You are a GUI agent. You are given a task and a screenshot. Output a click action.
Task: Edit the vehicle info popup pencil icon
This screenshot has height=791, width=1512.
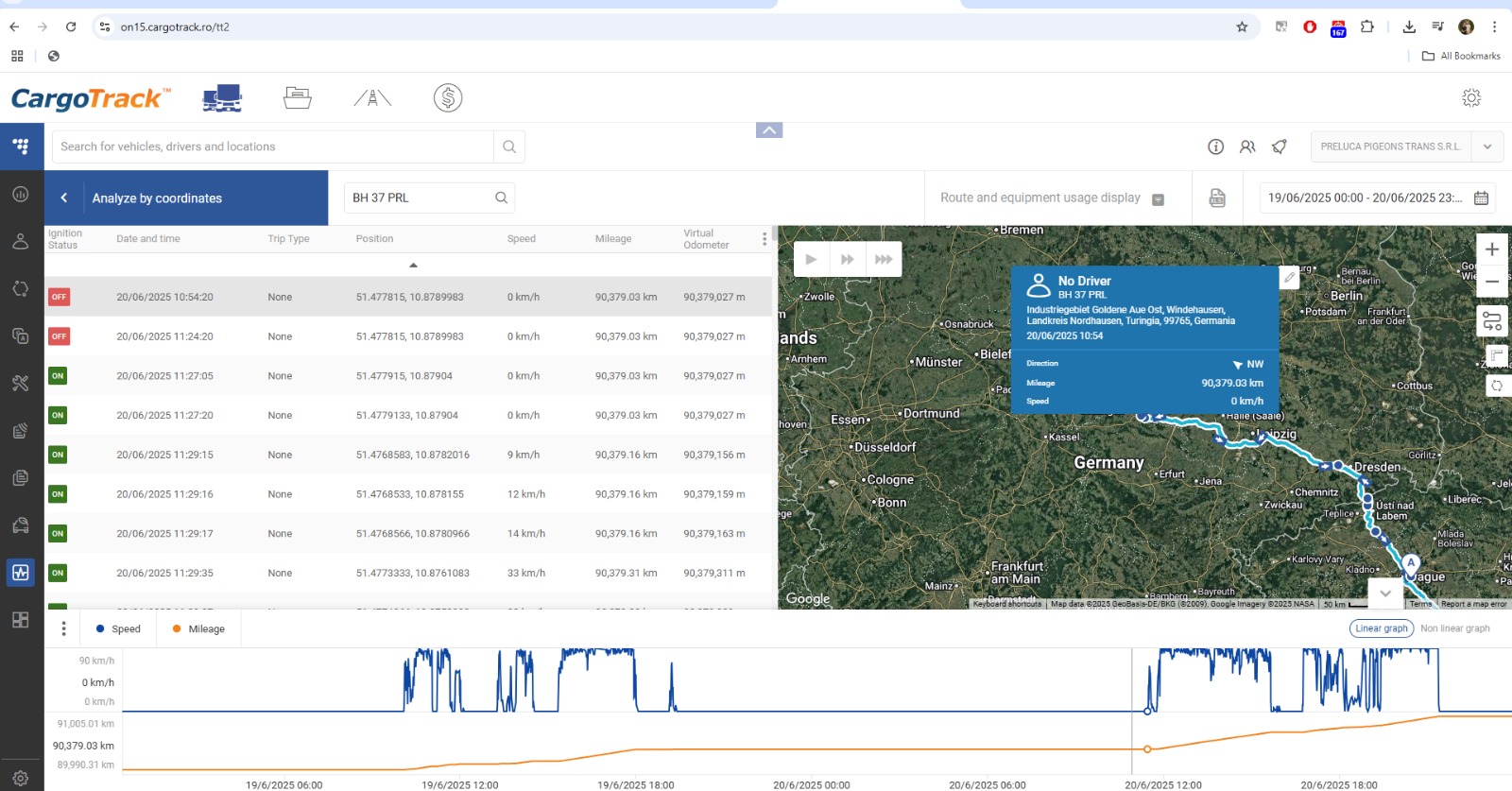coord(1289,278)
